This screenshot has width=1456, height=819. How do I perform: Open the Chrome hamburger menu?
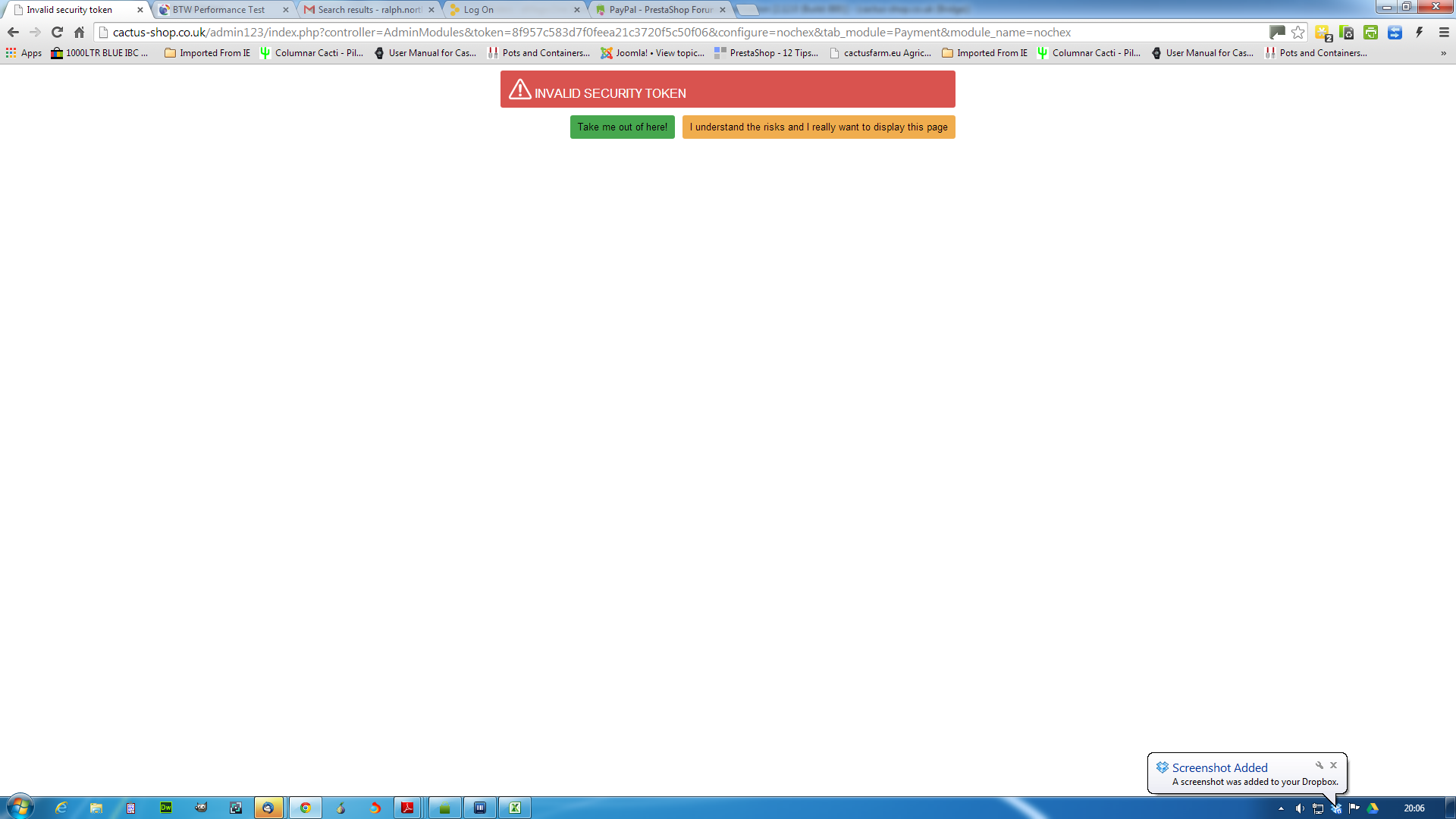[1444, 33]
